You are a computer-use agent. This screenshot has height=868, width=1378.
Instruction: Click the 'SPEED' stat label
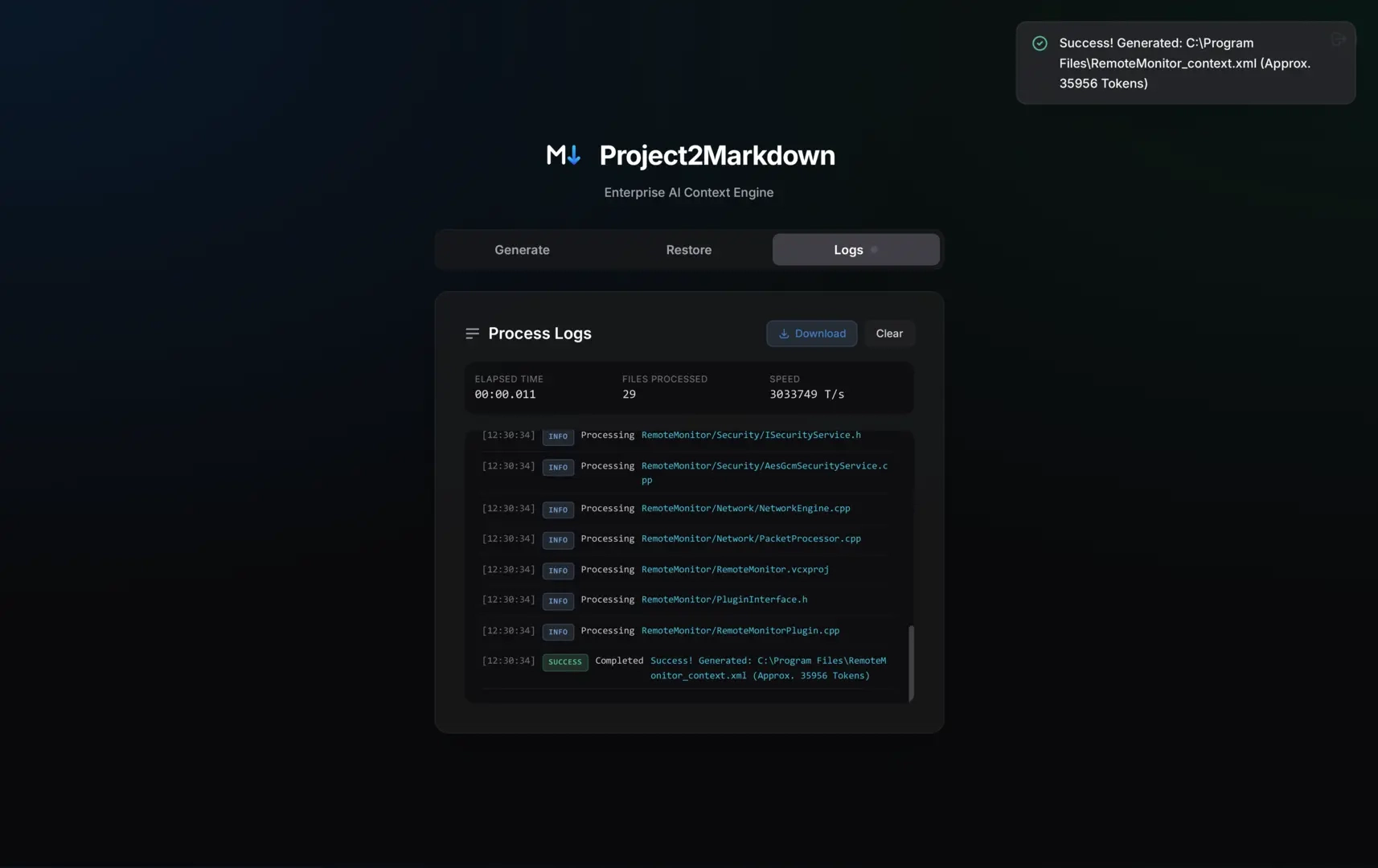point(785,379)
